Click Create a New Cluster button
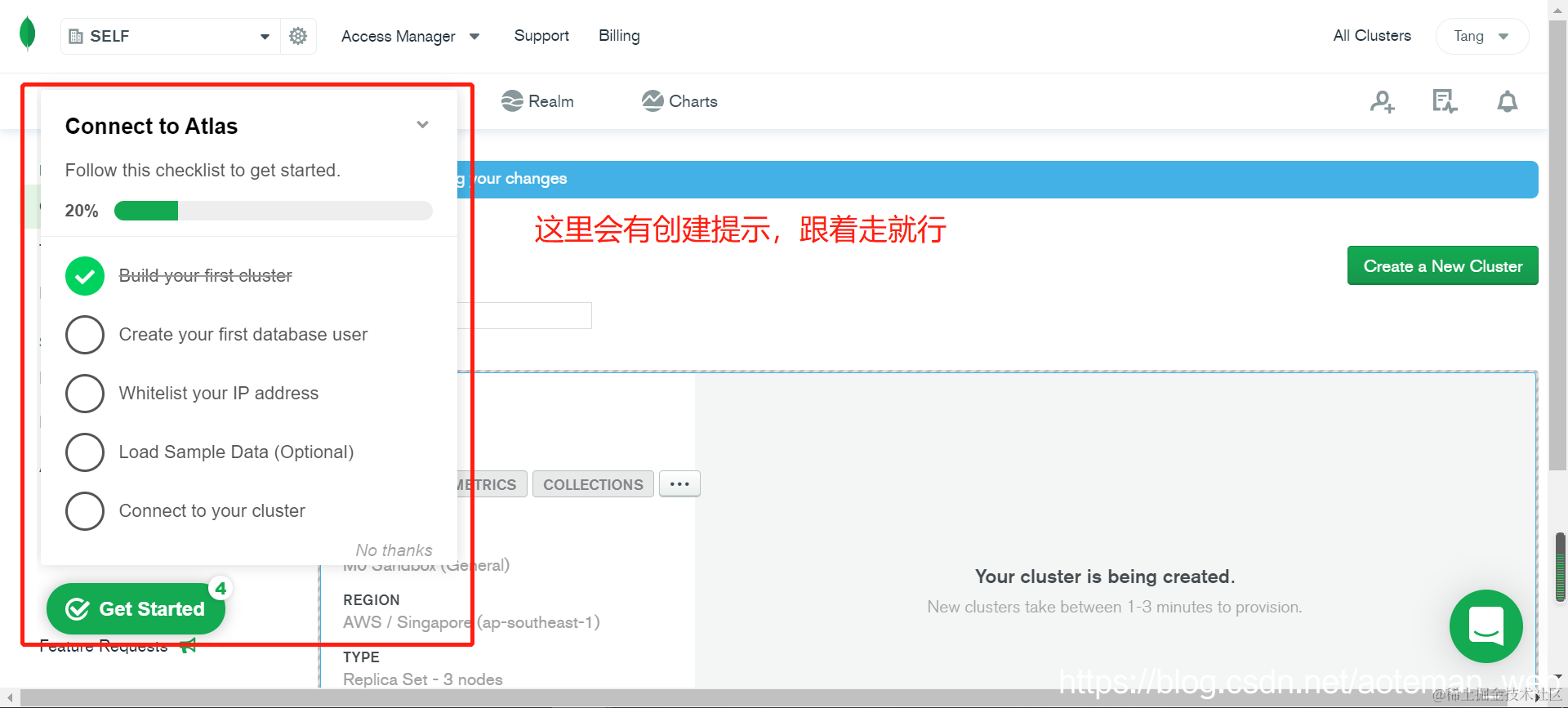This screenshot has width=1568, height=708. click(x=1442, y=266)
